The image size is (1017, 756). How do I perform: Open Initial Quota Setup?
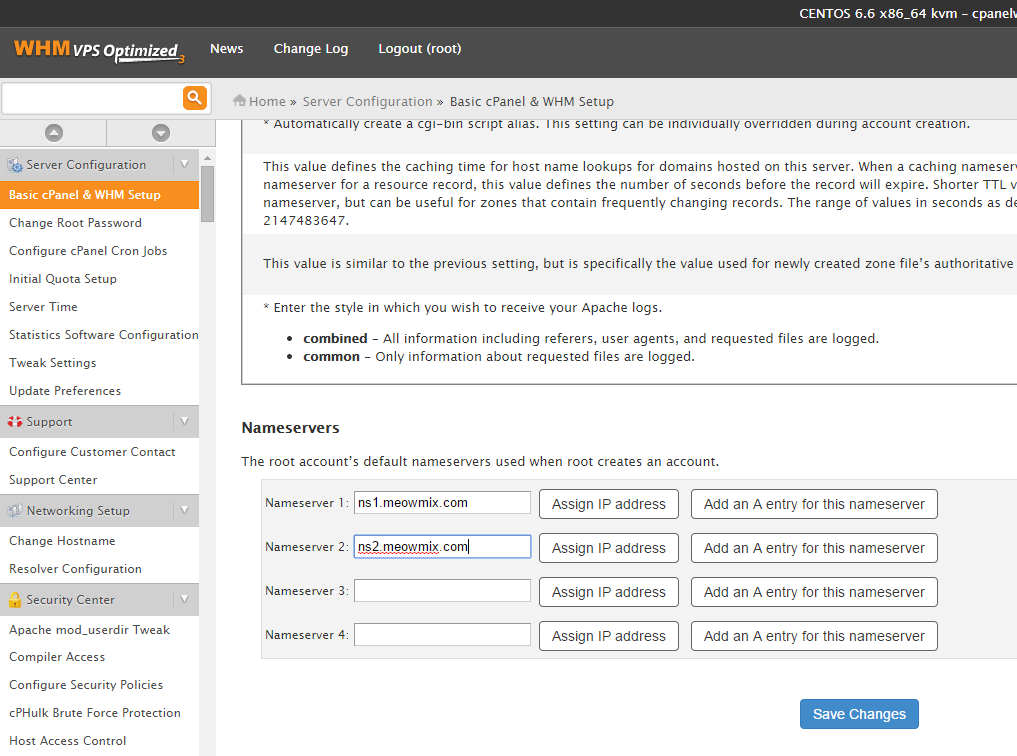coord(63,278)
